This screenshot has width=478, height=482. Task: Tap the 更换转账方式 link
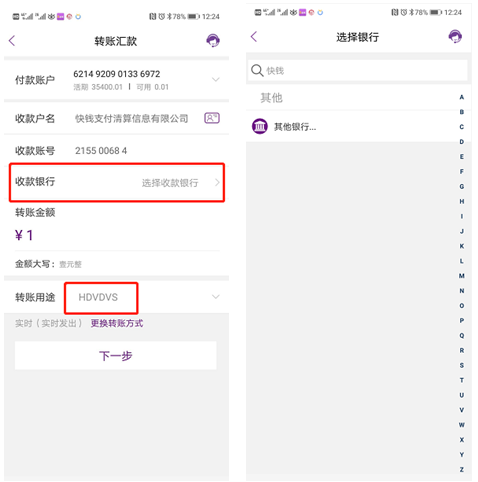(x=117, y=323)
